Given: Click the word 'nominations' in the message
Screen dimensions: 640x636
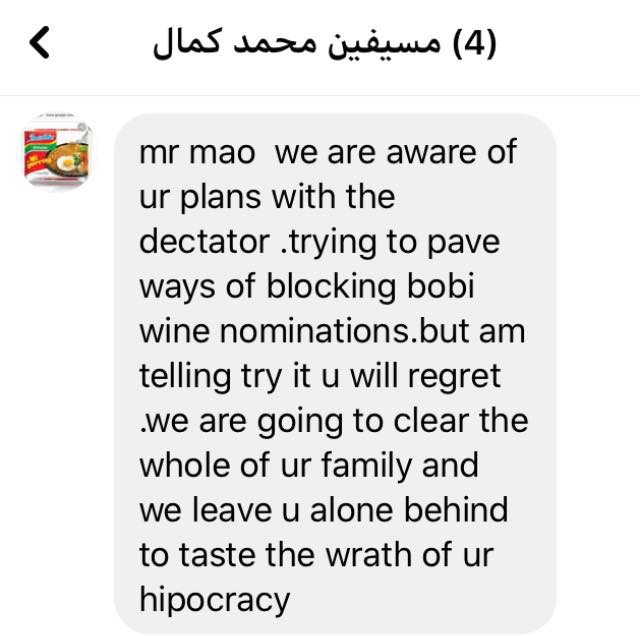Looking at the screenshot, I should [315, 331].
